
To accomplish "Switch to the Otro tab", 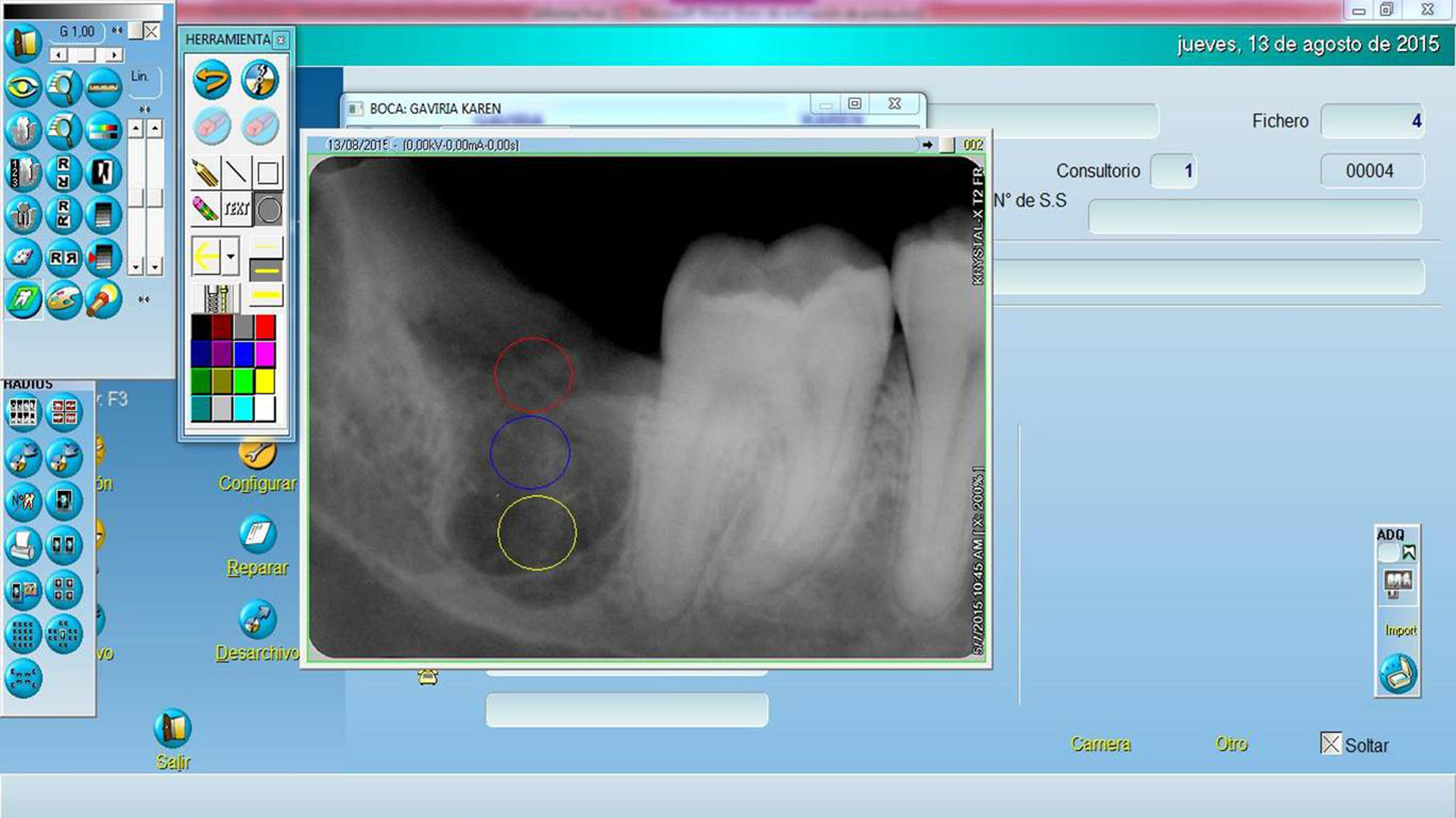I will pos(1231,744).
